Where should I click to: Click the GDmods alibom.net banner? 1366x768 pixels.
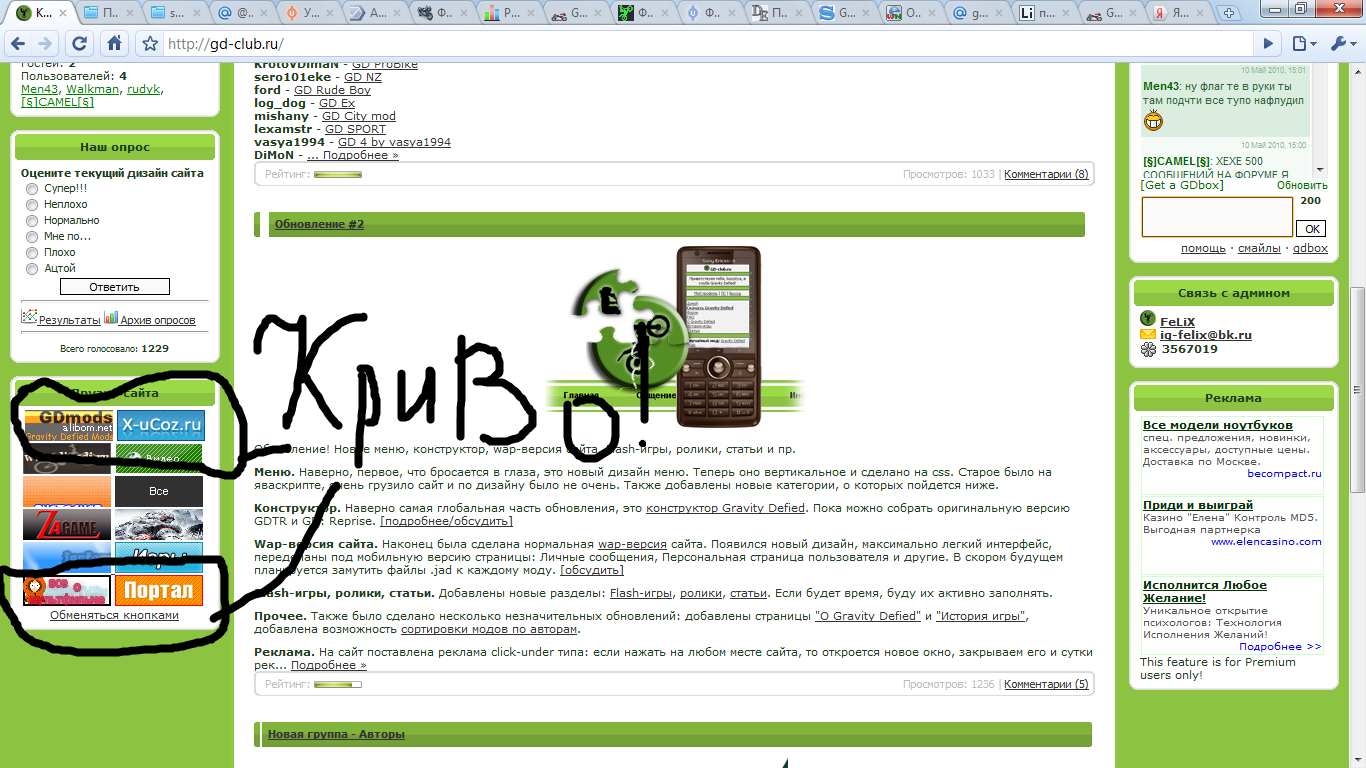(68, 425)
